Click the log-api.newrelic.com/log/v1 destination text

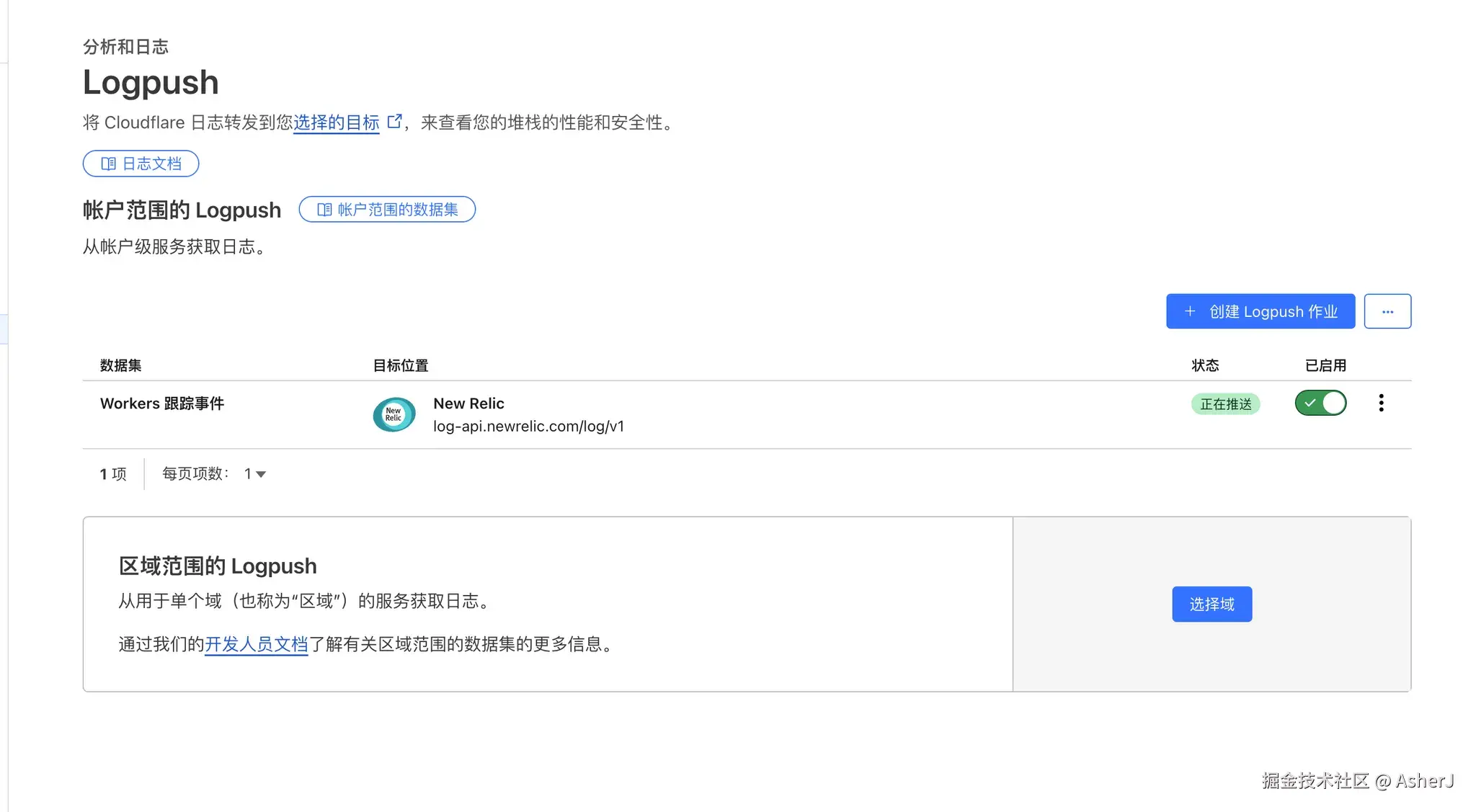(528, 427)
